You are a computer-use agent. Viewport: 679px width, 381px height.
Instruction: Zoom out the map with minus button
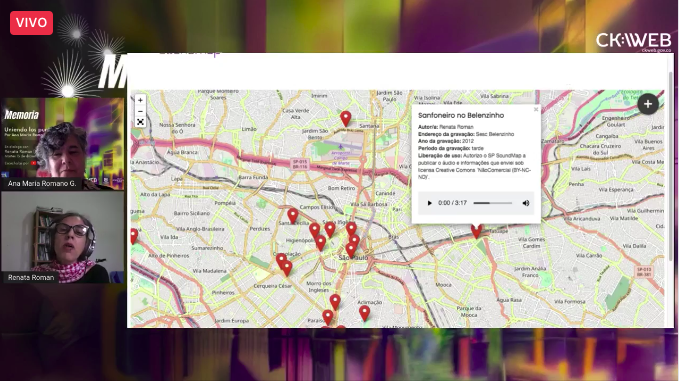pyautogui.click(x=140, y=111)
